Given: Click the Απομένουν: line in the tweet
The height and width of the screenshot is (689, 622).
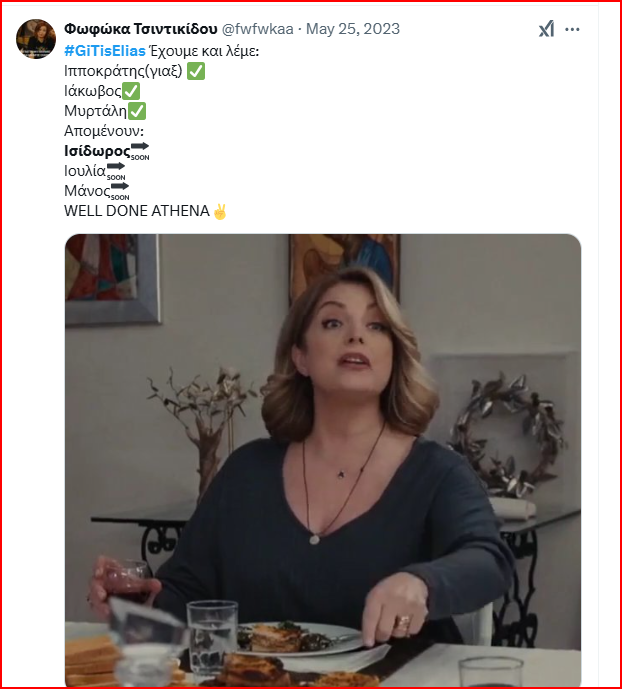Looking at the screenshot, I should click(104, 131).
